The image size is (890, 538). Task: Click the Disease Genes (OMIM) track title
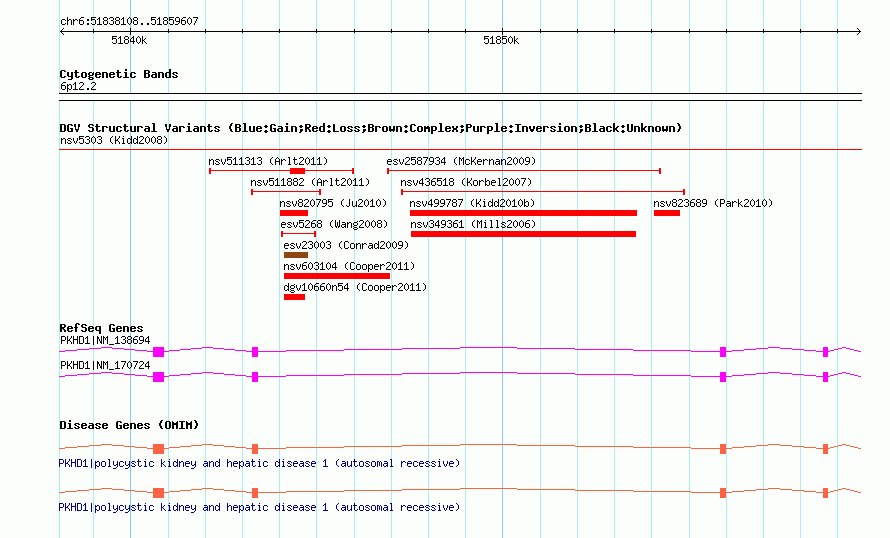[x=129, y=425]
